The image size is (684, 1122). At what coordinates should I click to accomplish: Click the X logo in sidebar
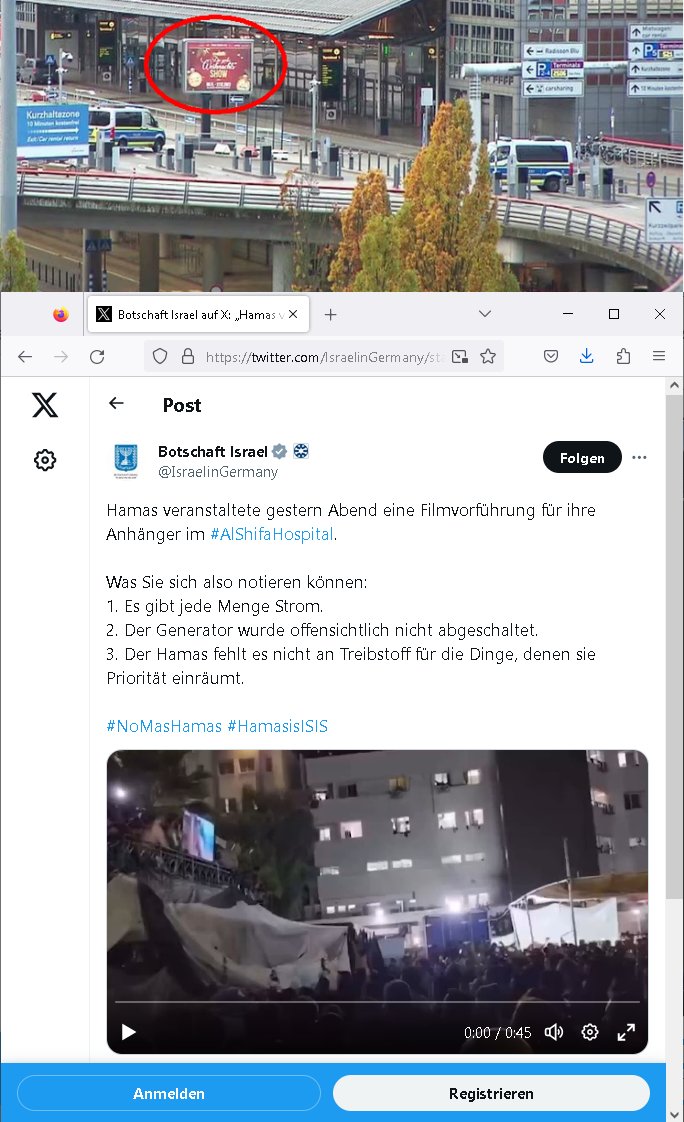click(44, 405)
